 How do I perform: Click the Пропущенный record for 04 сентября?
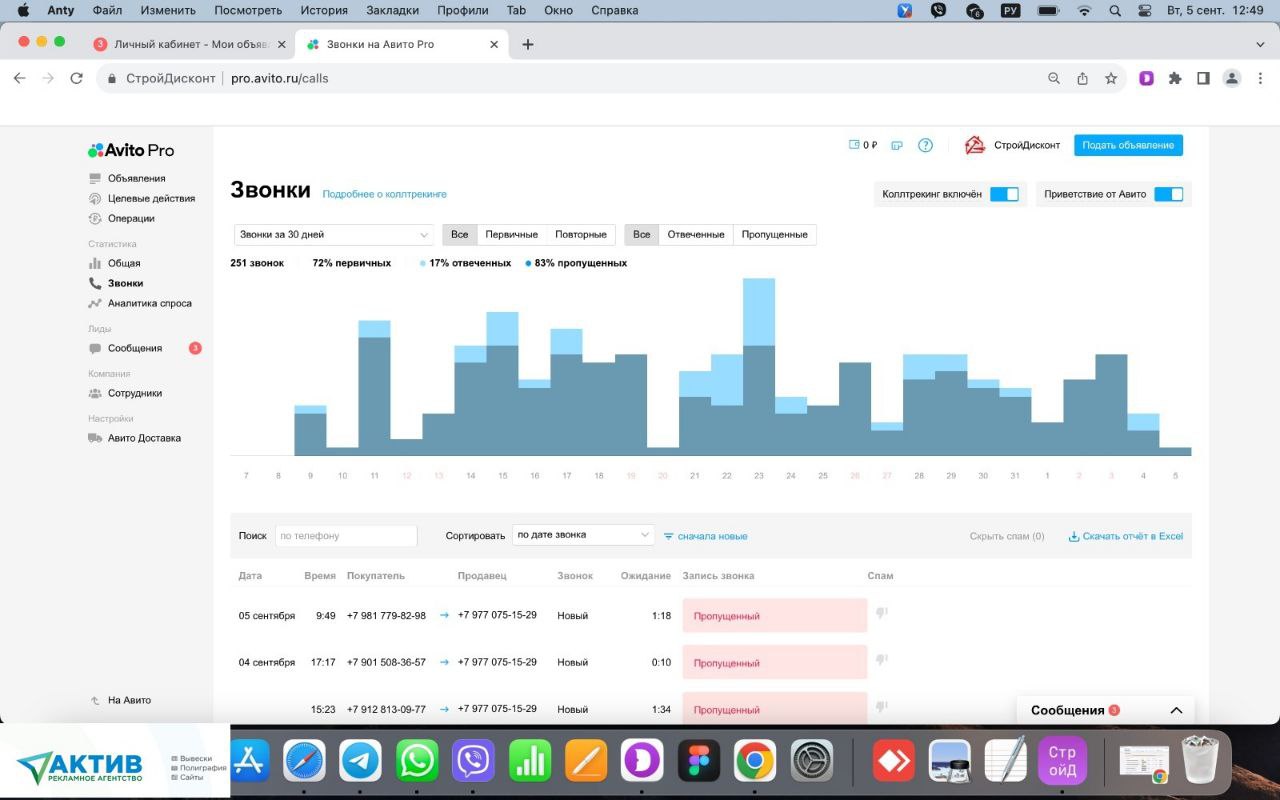775,663
